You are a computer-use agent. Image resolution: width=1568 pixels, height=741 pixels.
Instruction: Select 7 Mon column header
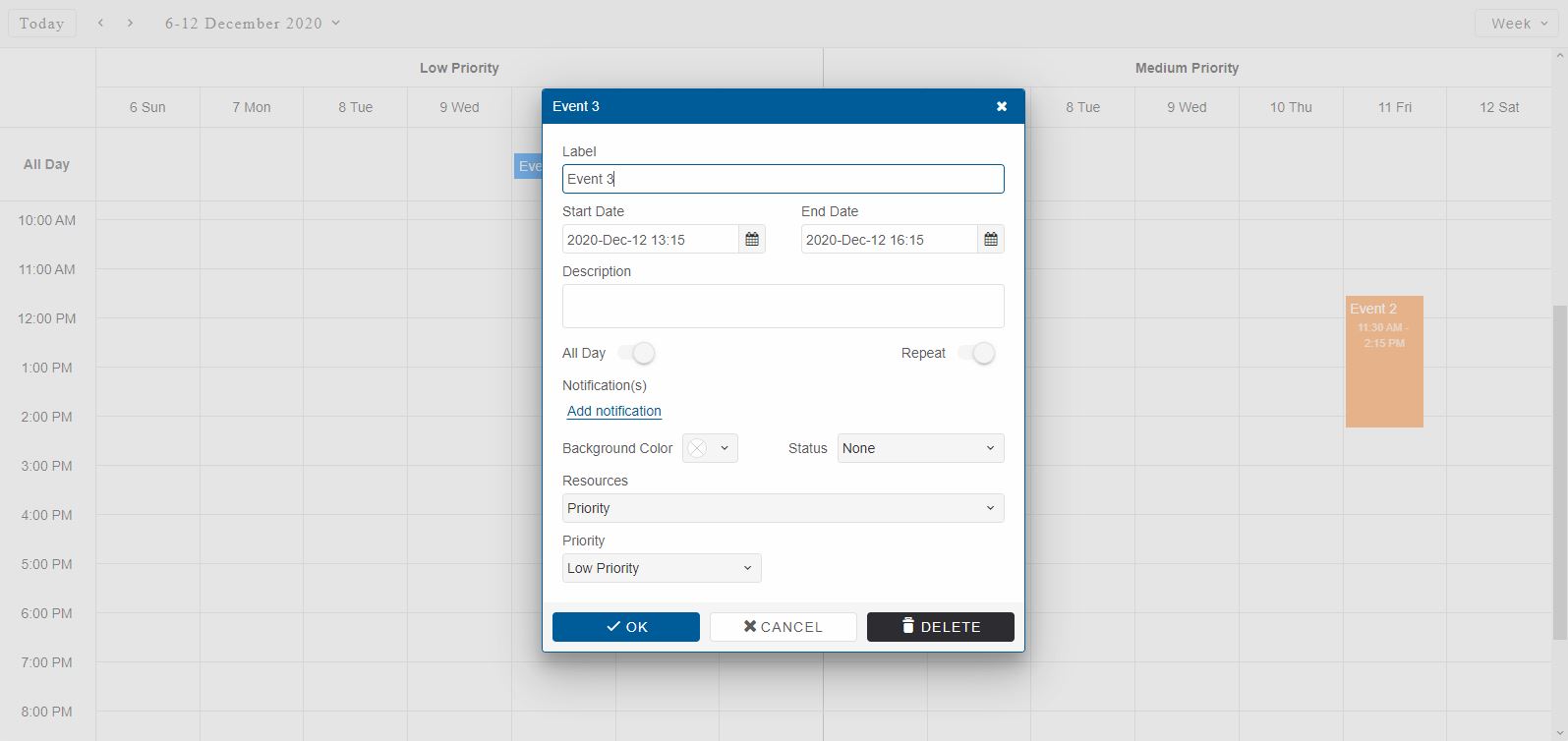pos(252,107)
